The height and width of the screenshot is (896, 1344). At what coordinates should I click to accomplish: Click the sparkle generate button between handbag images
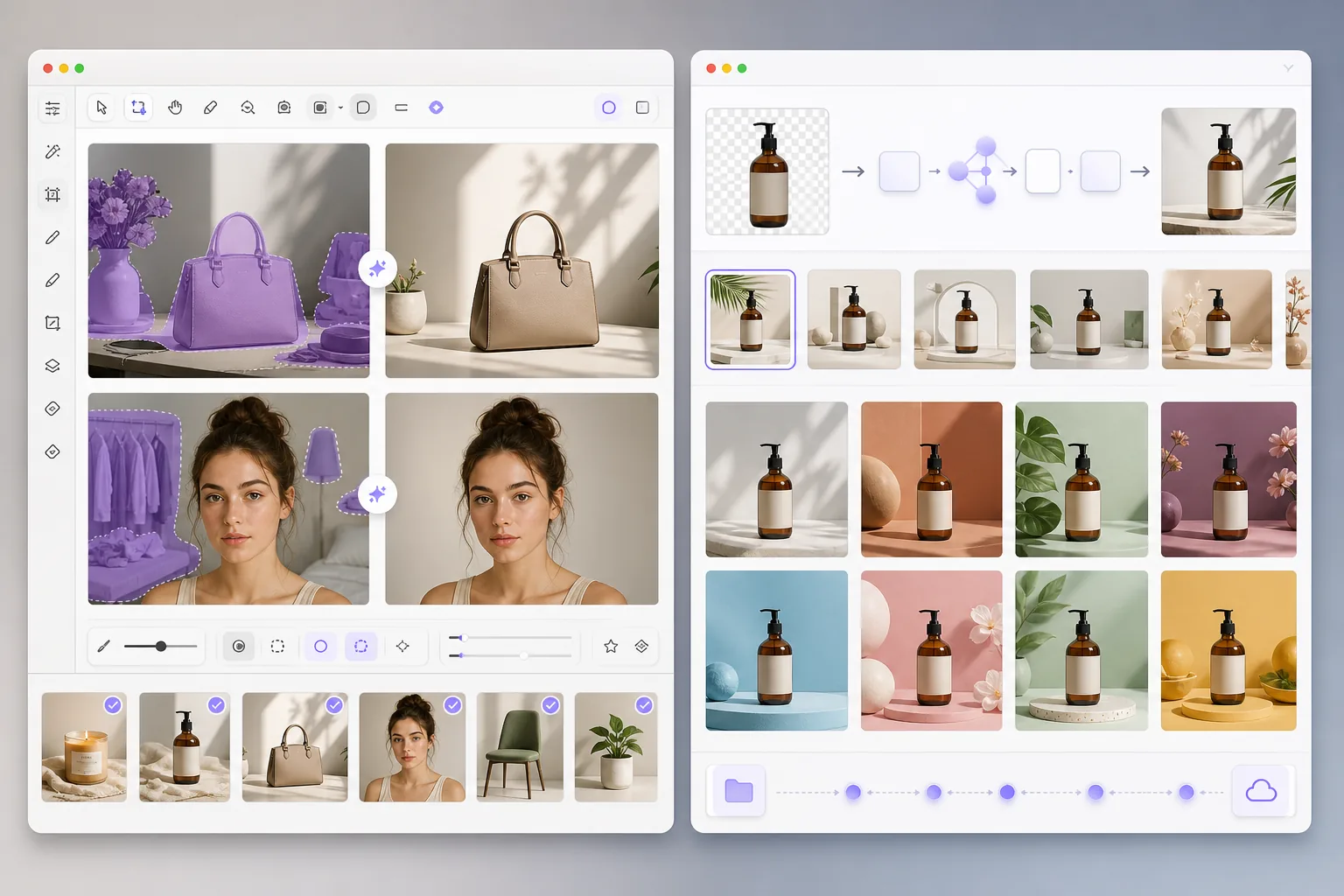(x=377, y=268)
